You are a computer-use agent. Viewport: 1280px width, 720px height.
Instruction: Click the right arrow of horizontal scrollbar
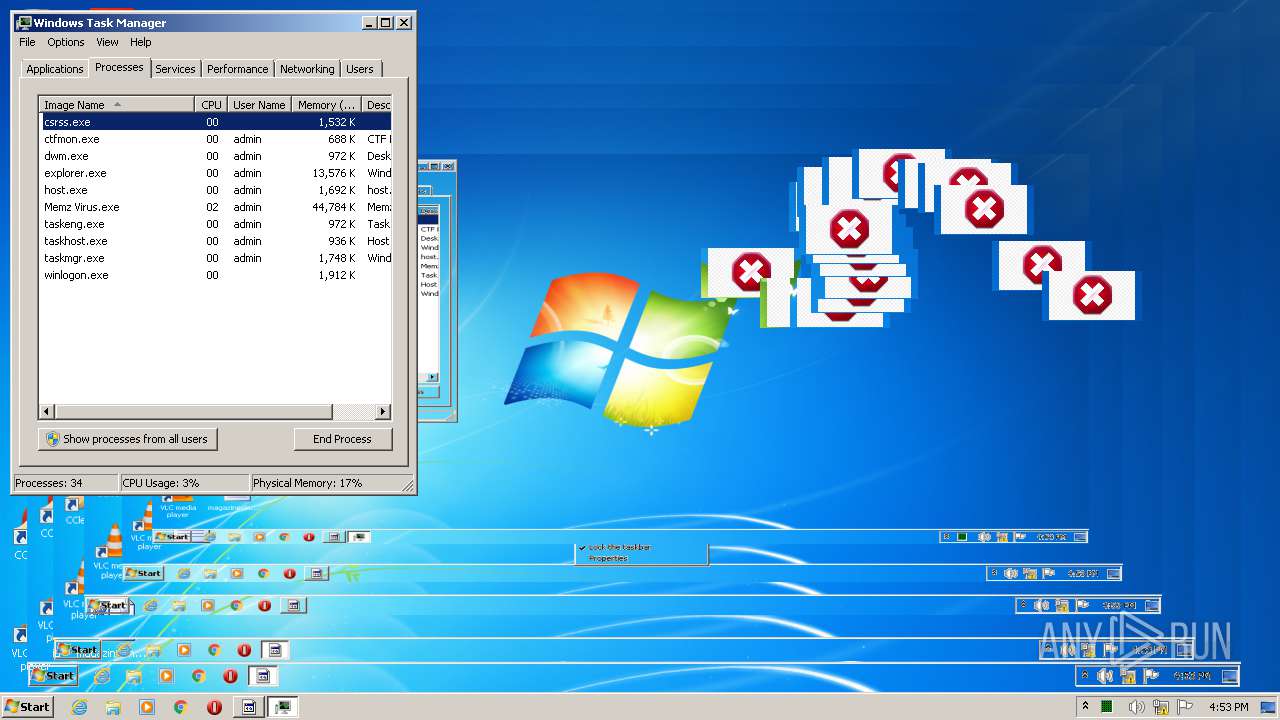[383, 412]
